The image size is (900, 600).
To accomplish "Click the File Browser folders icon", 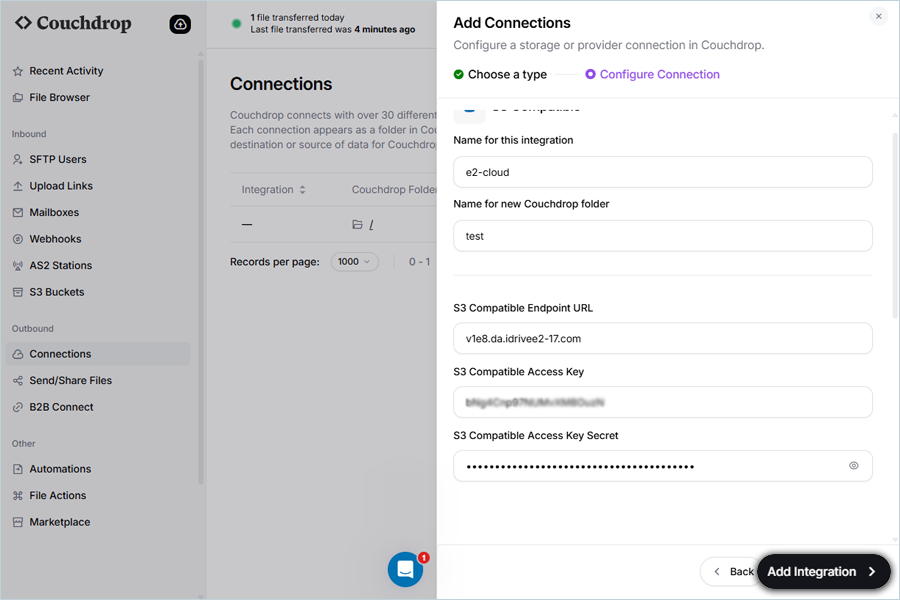I will [18, 98].
